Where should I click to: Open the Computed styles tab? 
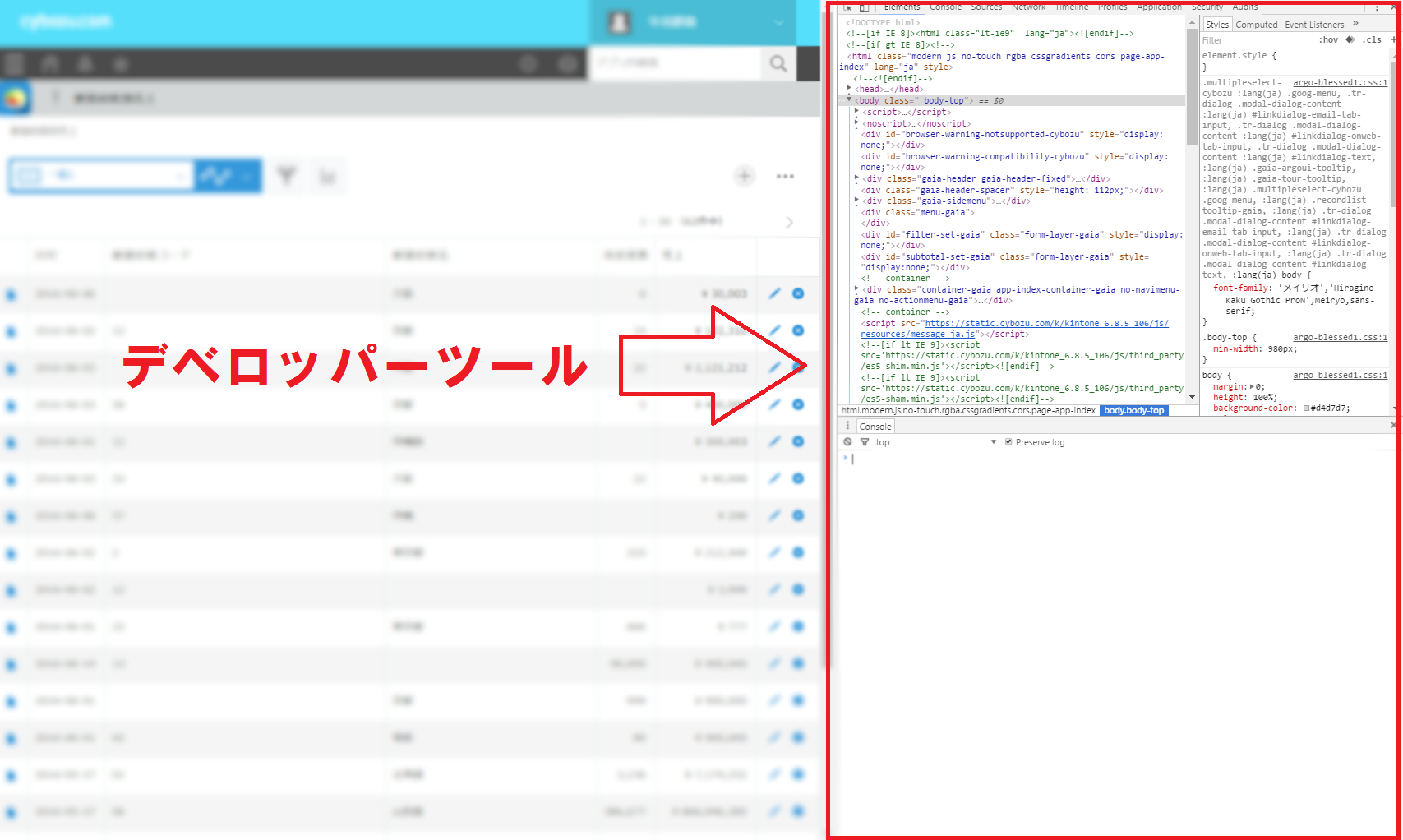(1257, 25)
